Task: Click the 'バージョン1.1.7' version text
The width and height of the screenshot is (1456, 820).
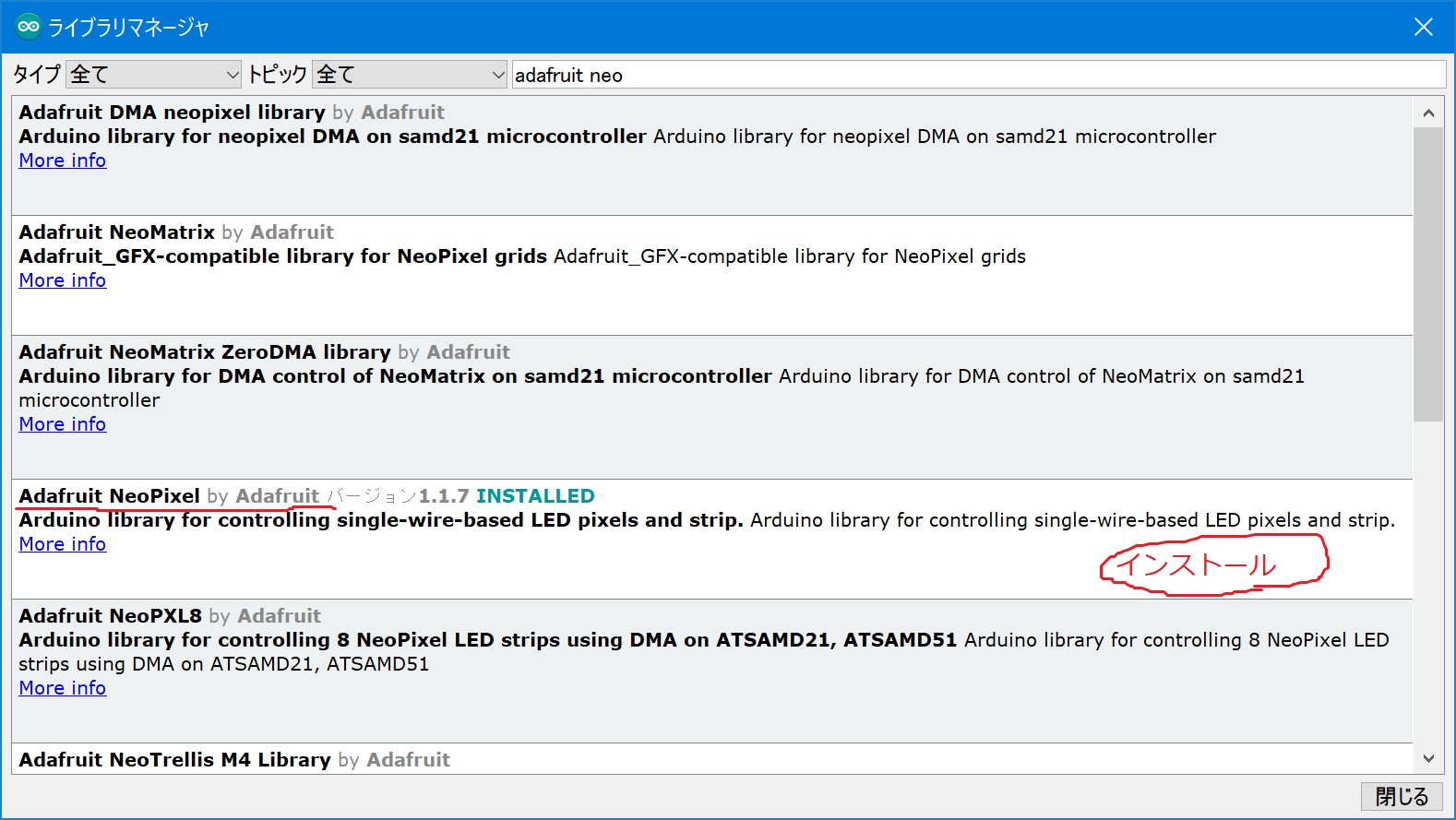Action: point(399,496)
